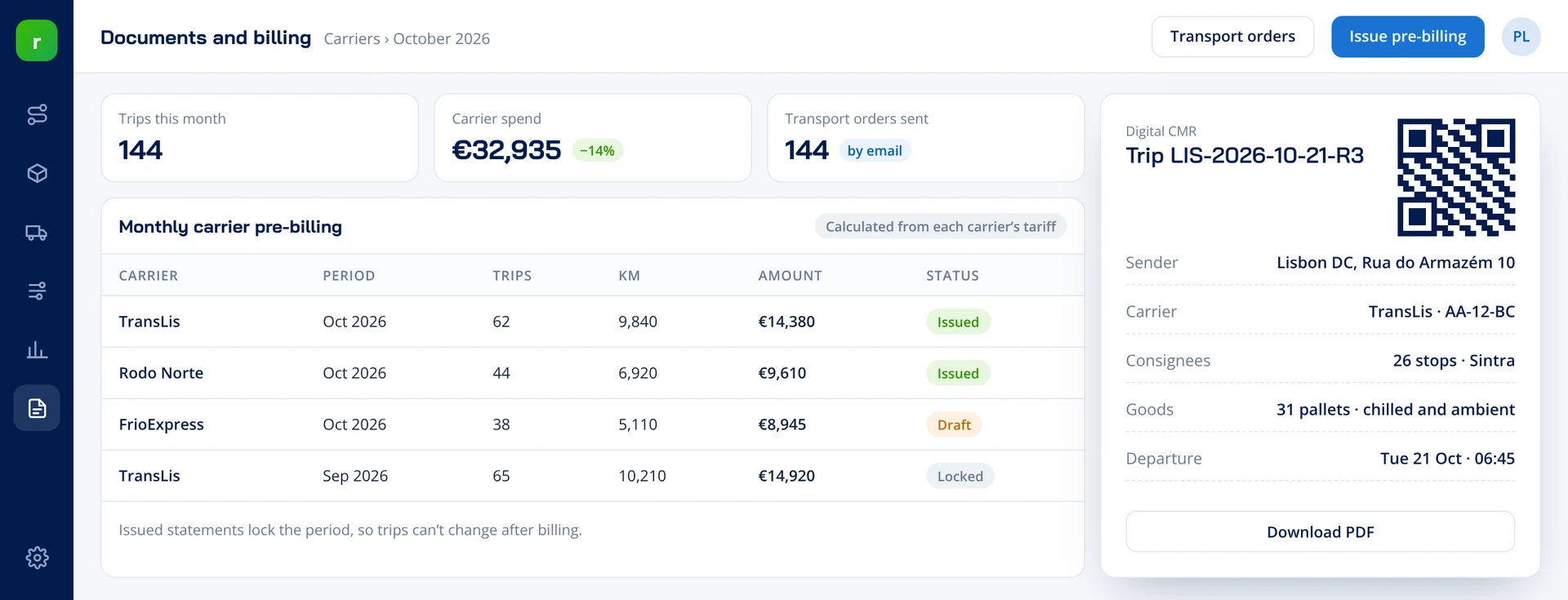Select the documents icon in sidebar
The image size is (1568, 600).
[x=37, y=408]
